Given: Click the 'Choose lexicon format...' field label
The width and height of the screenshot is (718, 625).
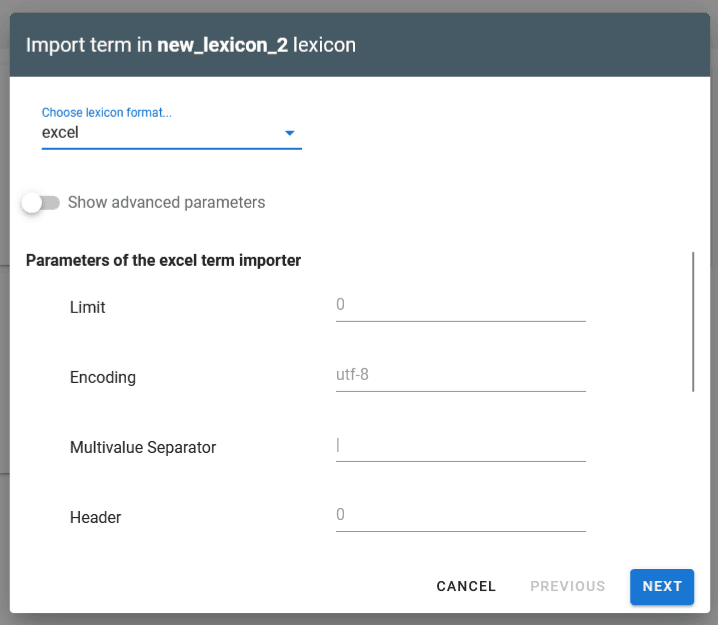Looking at the screenshot, I should (x=106, y=113).
